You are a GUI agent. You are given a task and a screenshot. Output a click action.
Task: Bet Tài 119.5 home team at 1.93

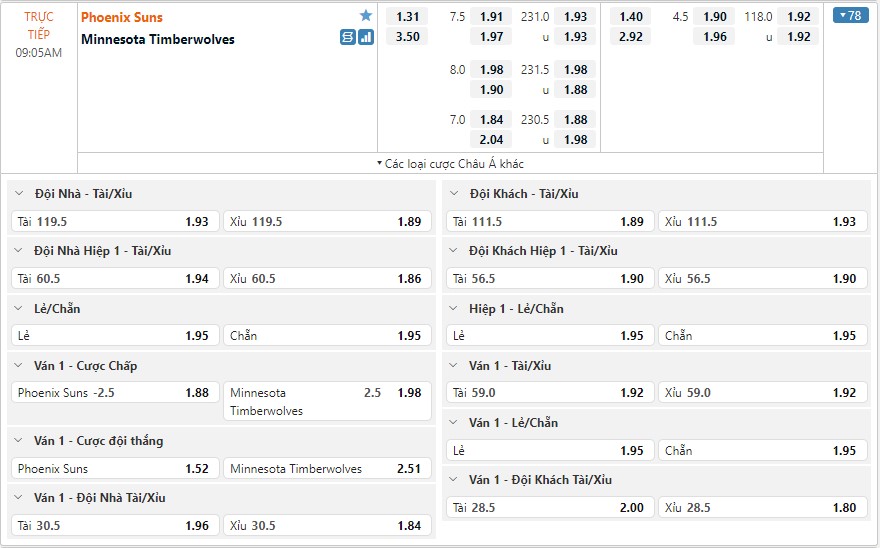(115, 222)
